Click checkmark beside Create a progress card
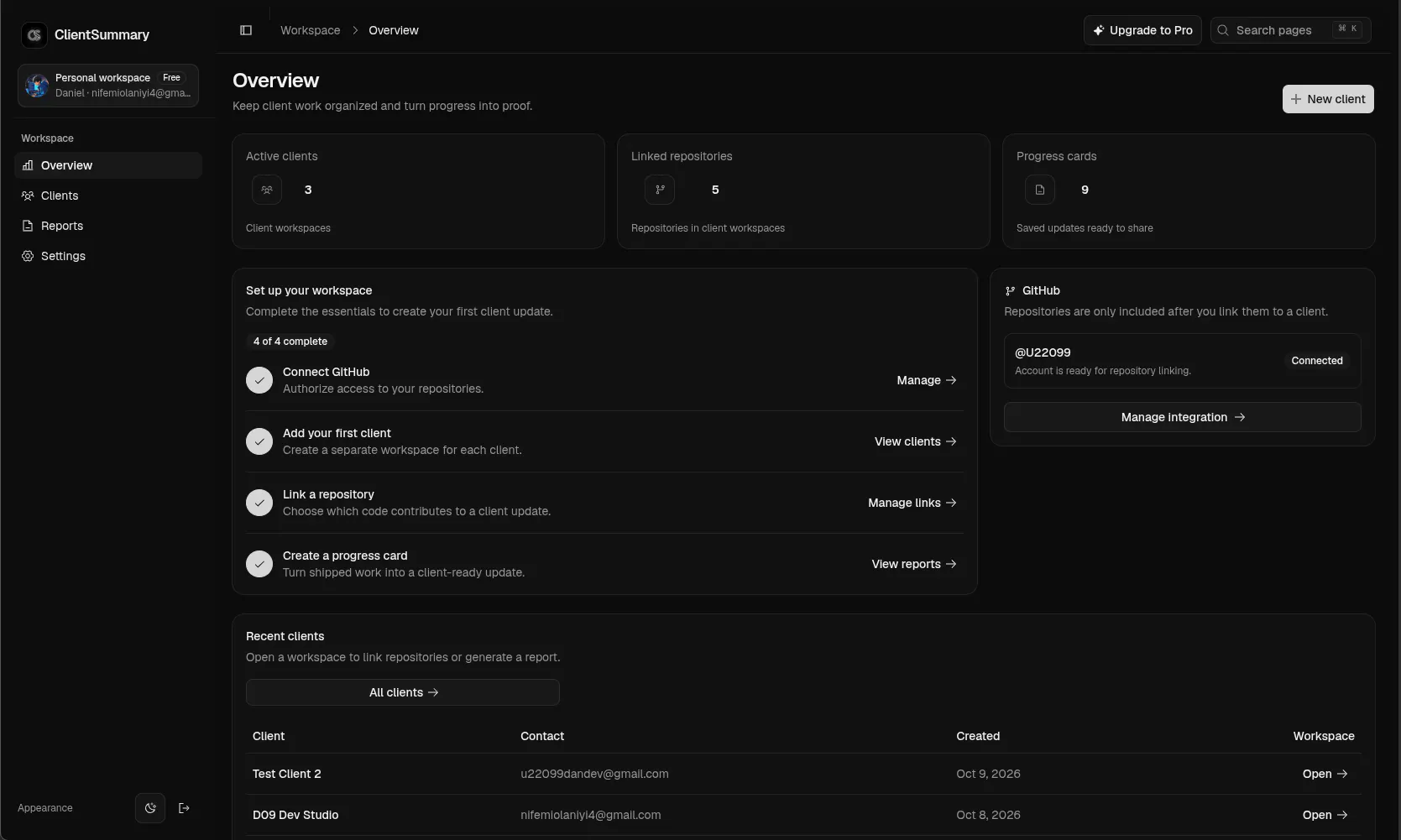This screenshot has height=840, width=1401. 259,564
